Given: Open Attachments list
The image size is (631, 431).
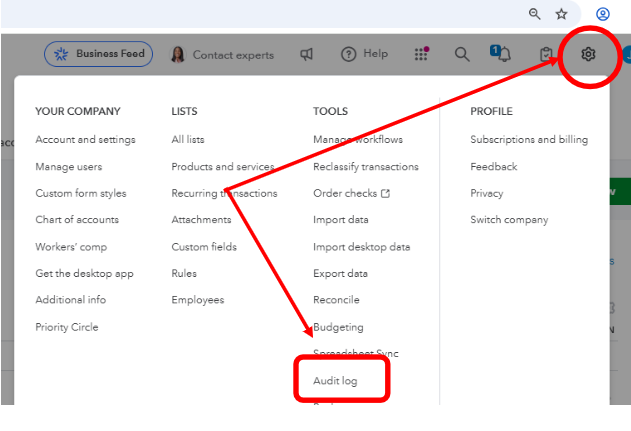Looking at the screenshot, I should pyautogui.click(x=201, y=220).
